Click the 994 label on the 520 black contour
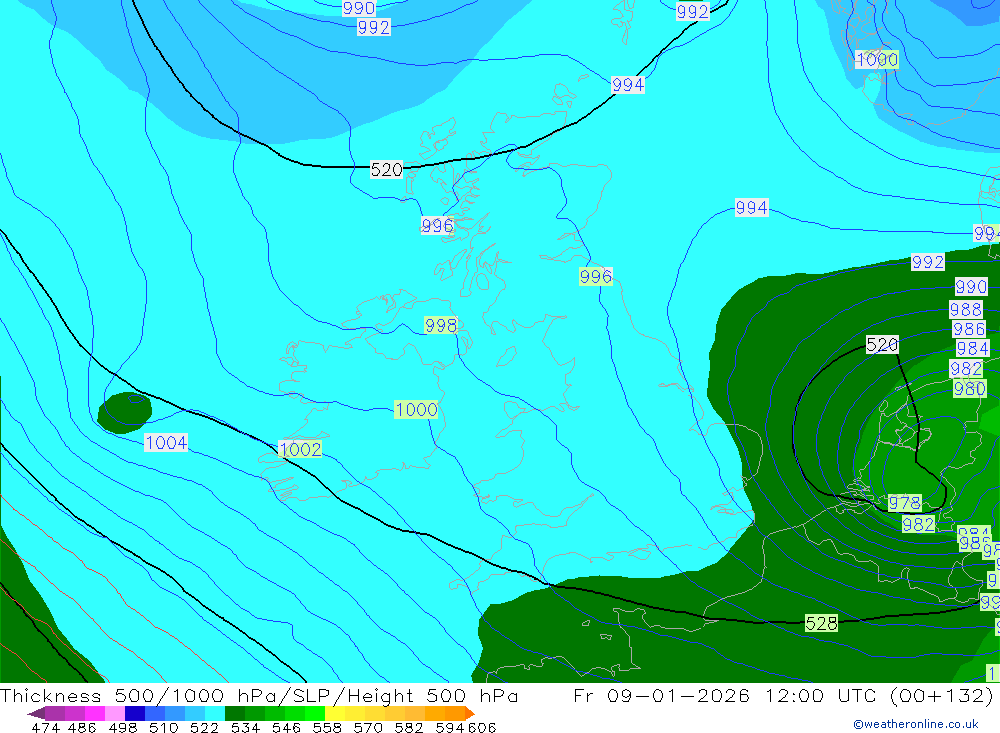 click(628, 85)
